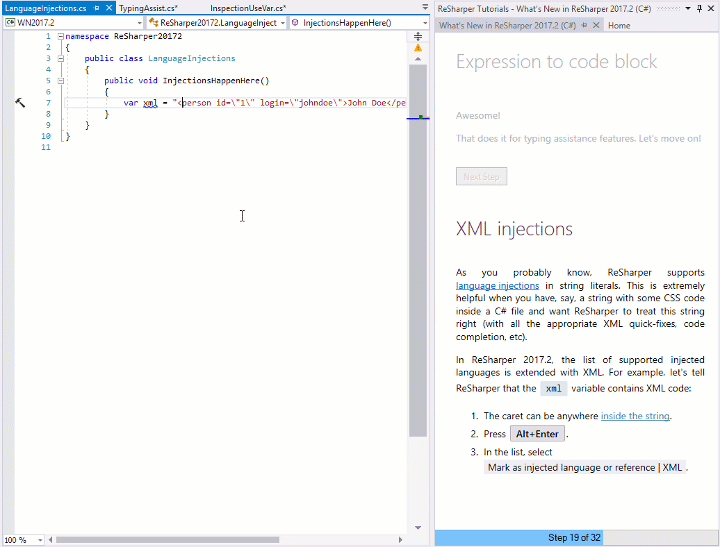Close the ReSharper Tutorials panel
The image size is (720, 547).
tap(711, 8)
